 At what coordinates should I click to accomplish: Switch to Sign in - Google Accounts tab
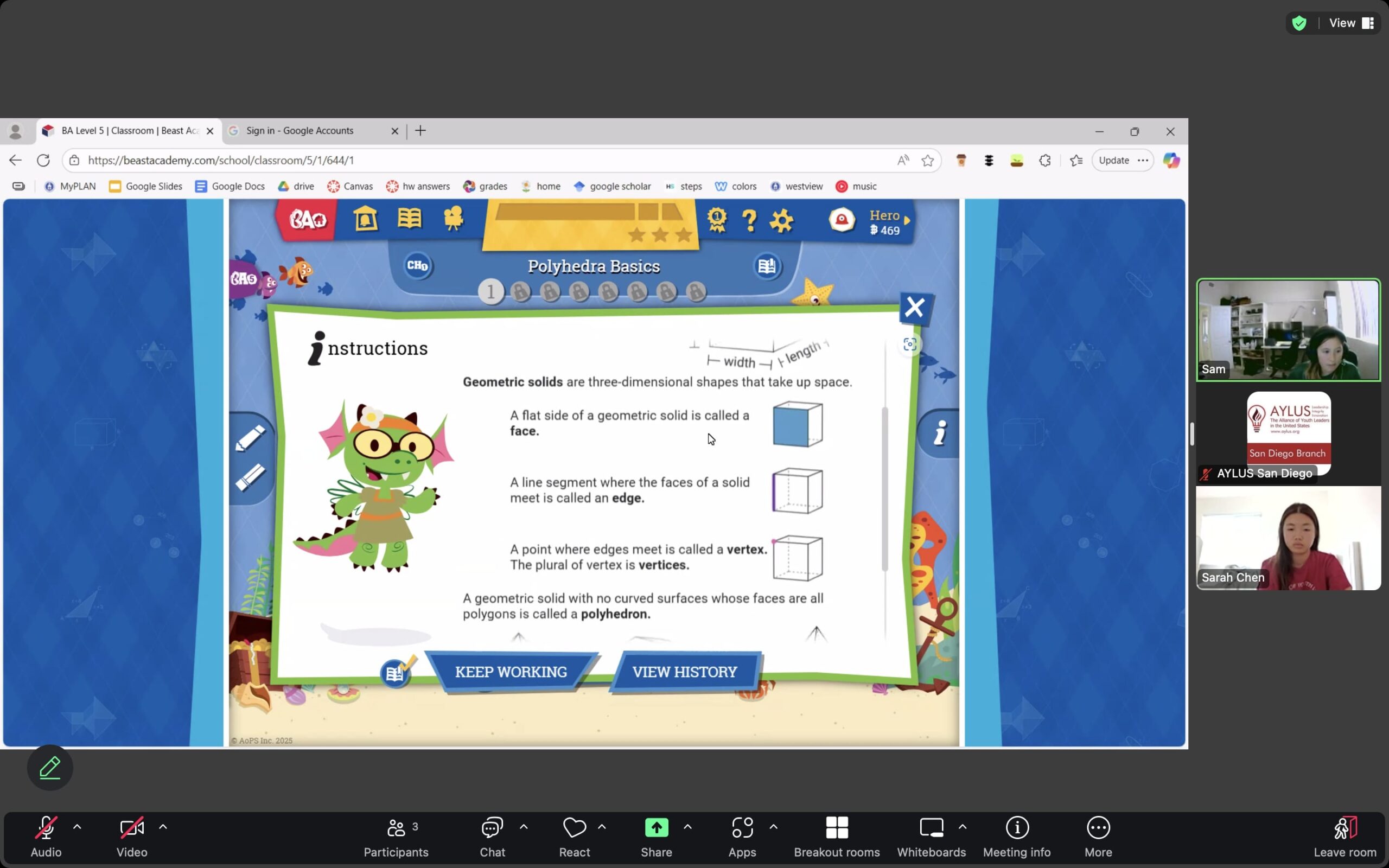click(300, 131)
